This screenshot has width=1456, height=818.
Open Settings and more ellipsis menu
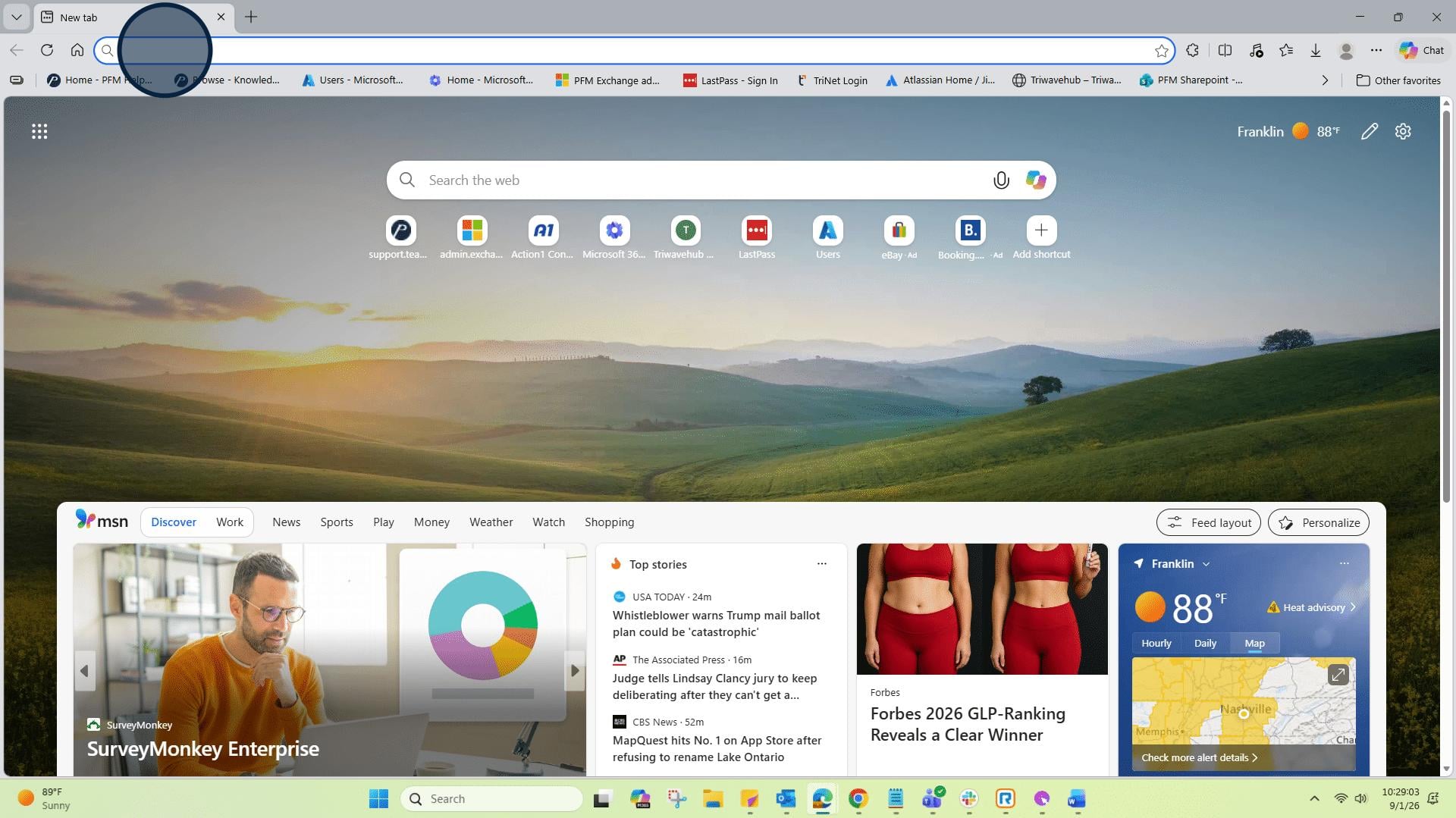1376,50
